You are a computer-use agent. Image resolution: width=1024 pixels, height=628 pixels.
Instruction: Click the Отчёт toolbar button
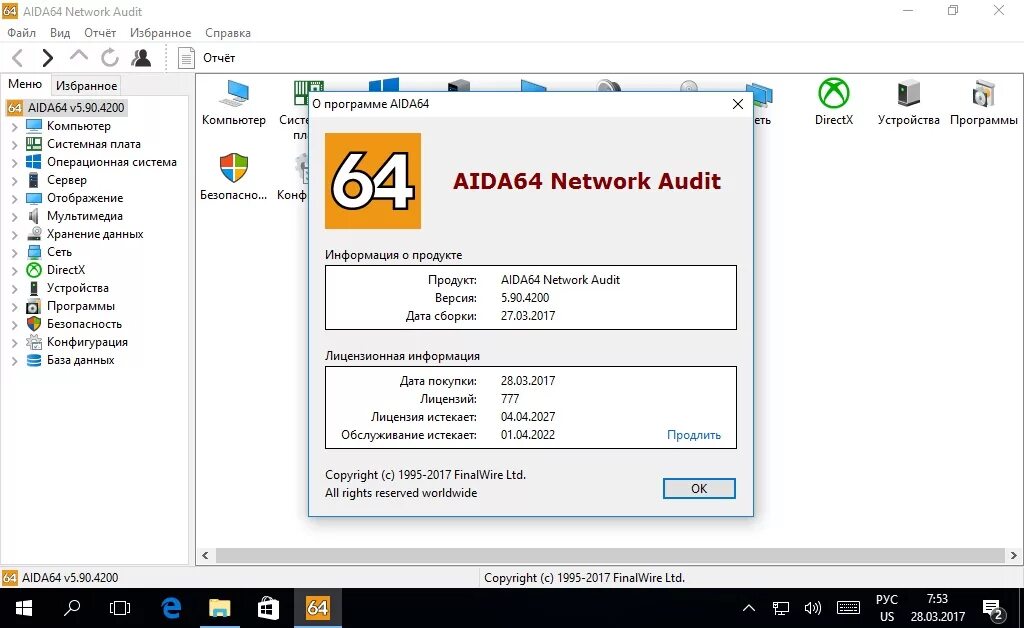click(x=206, y=58)
